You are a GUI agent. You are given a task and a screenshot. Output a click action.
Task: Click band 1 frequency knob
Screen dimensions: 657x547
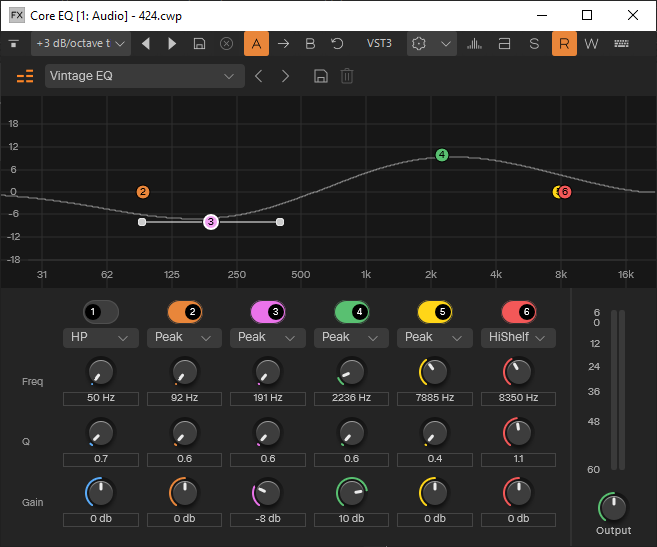point(101,371)
